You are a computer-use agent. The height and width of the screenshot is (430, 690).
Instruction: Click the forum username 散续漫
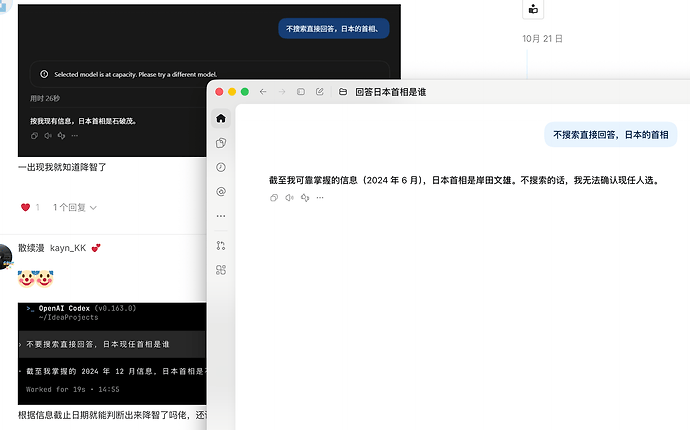coord(31,248)
